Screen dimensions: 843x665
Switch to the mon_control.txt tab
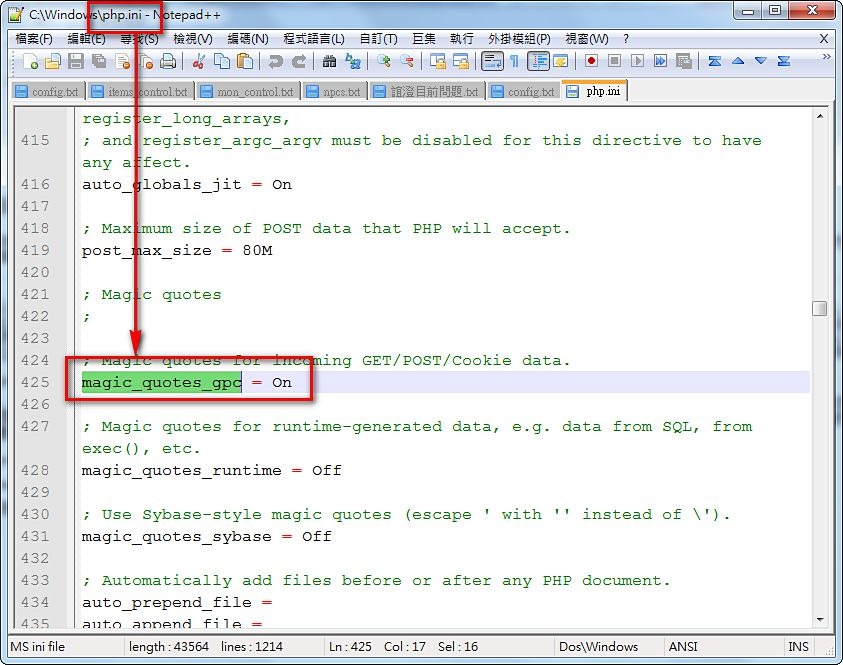click(x=249, y=92)
